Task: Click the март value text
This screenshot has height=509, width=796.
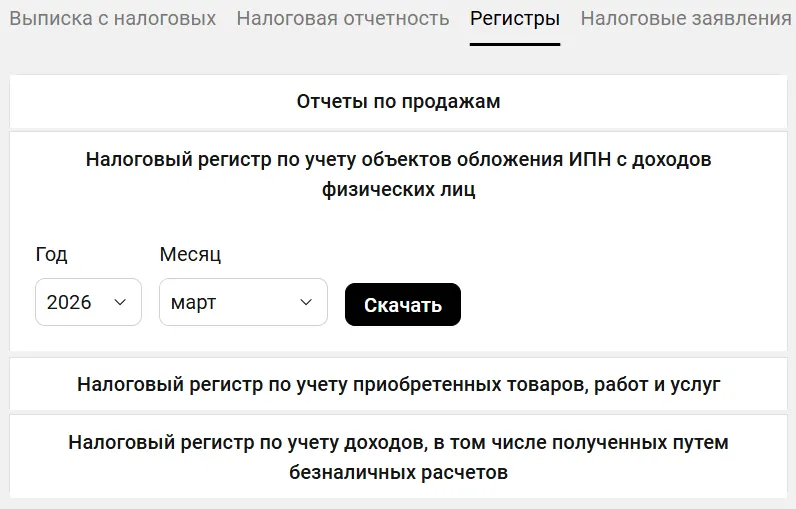Action: pyautogui.click(x=193, y=302)
